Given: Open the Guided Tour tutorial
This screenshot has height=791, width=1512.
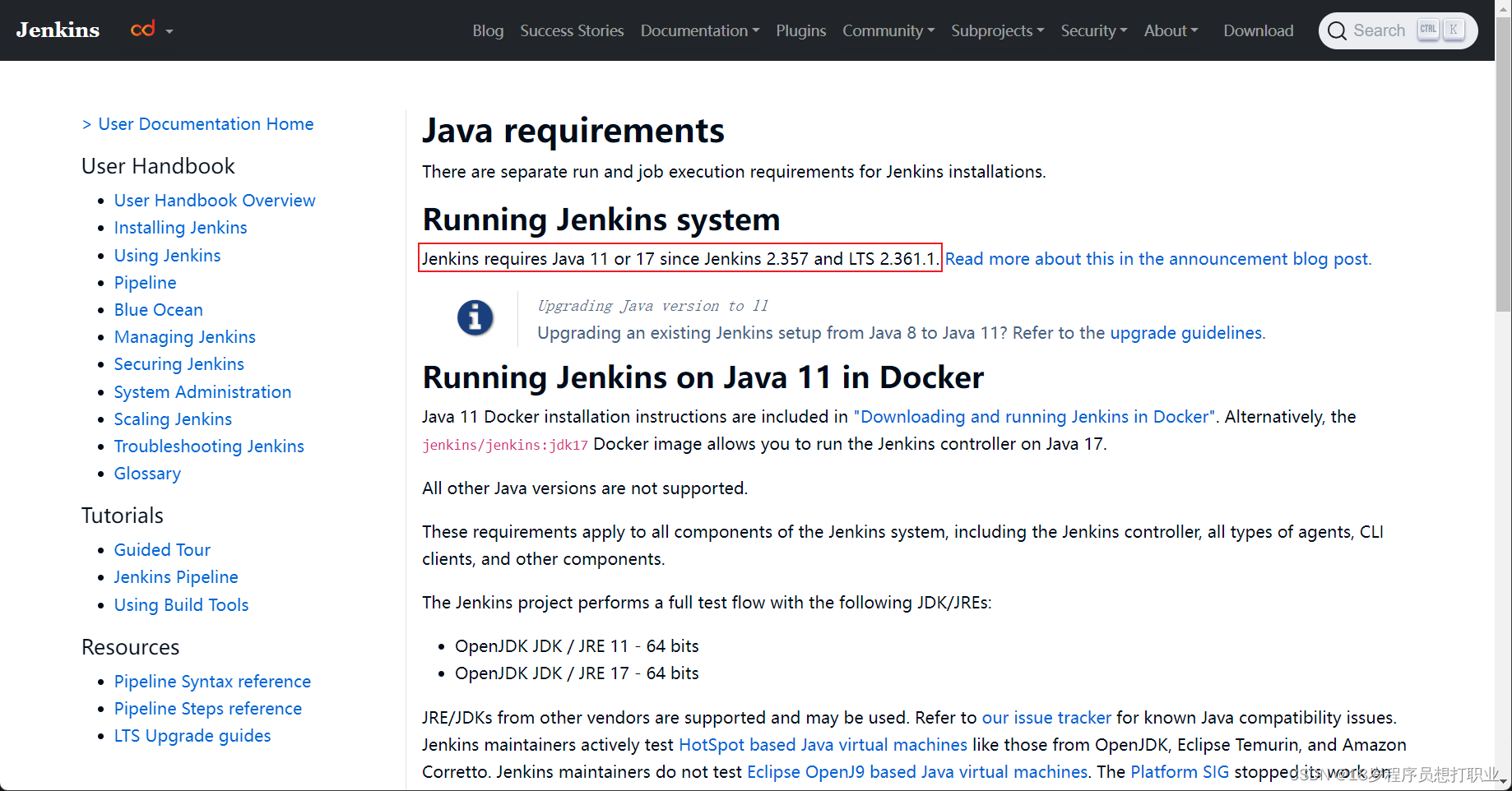Looking at the screenshot, I should (x=162, y=550).
